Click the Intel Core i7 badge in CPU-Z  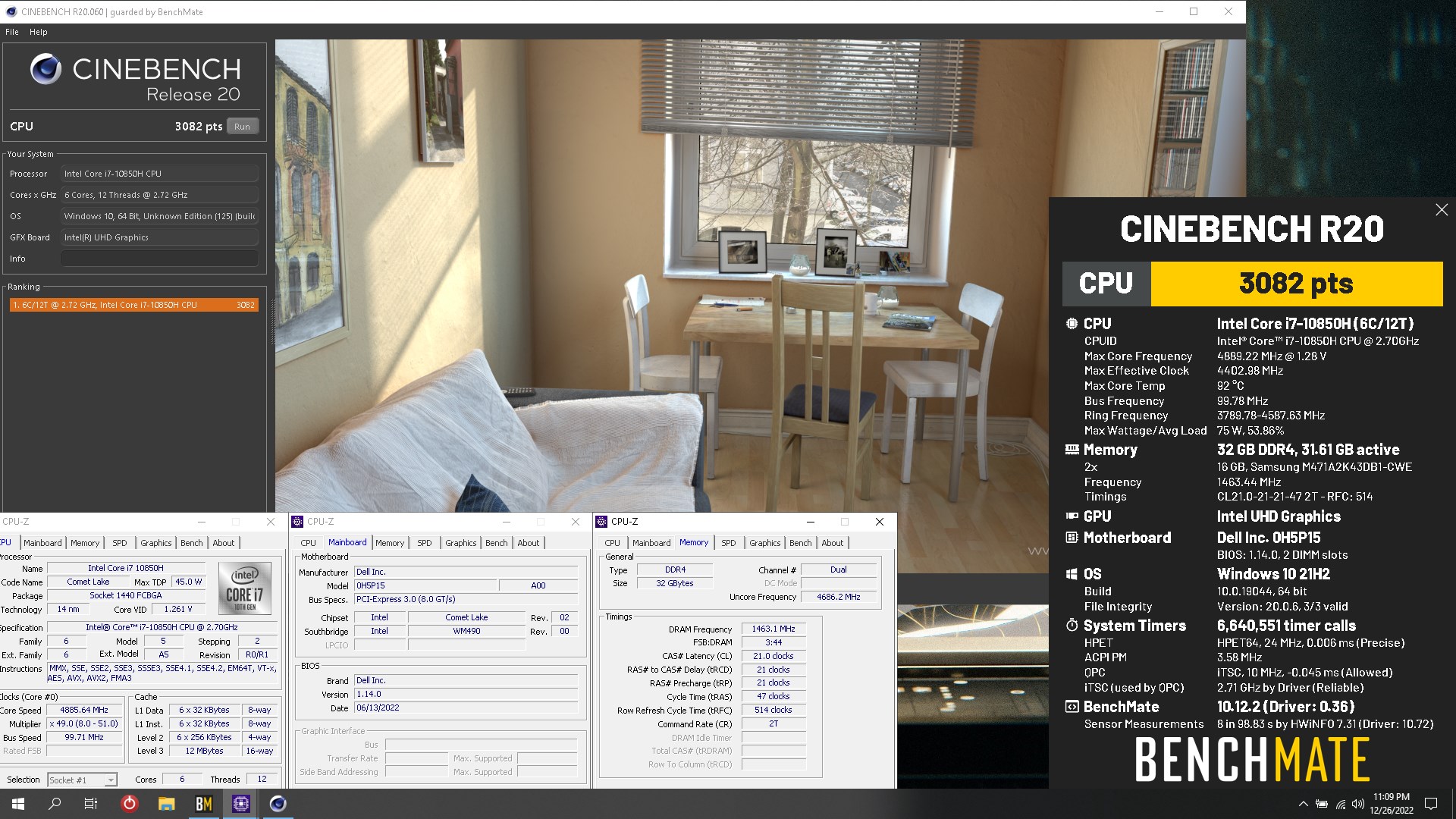244,587
